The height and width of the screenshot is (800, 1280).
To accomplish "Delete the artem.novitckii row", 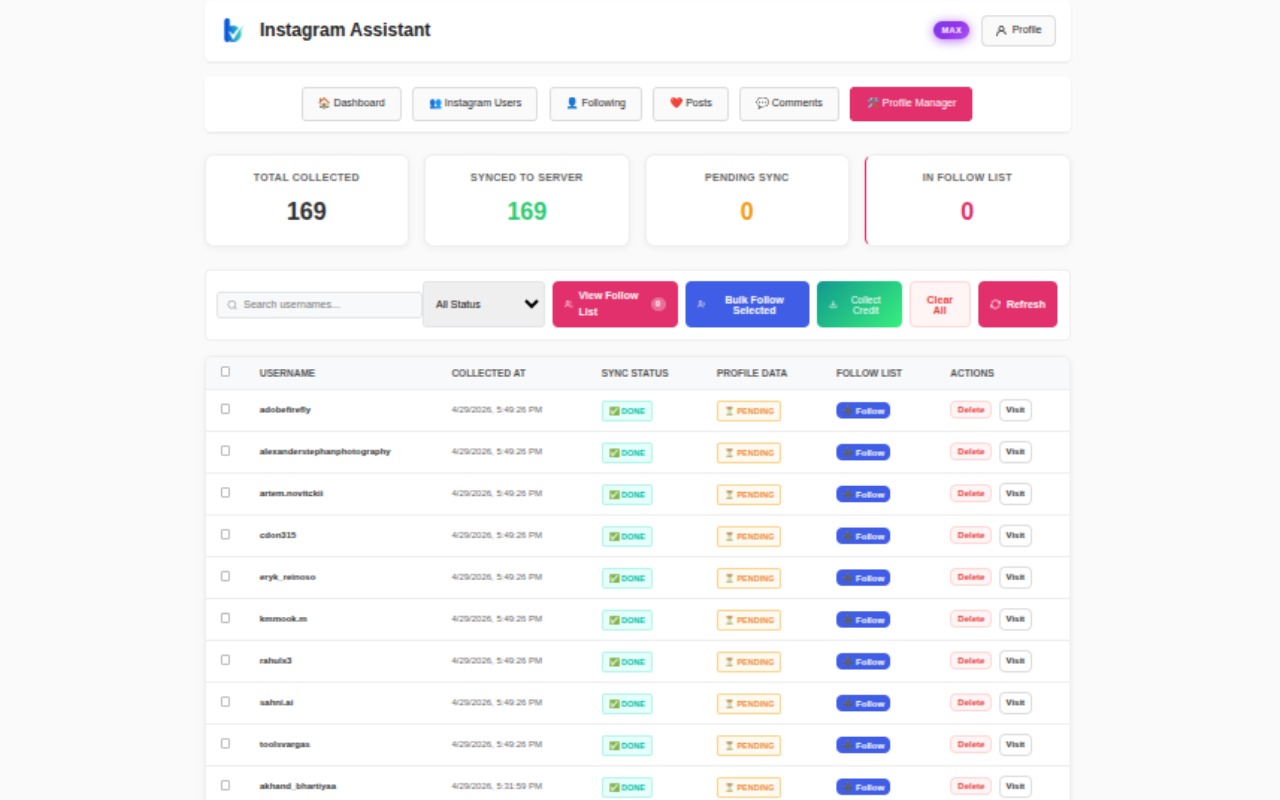I will 971,494.
